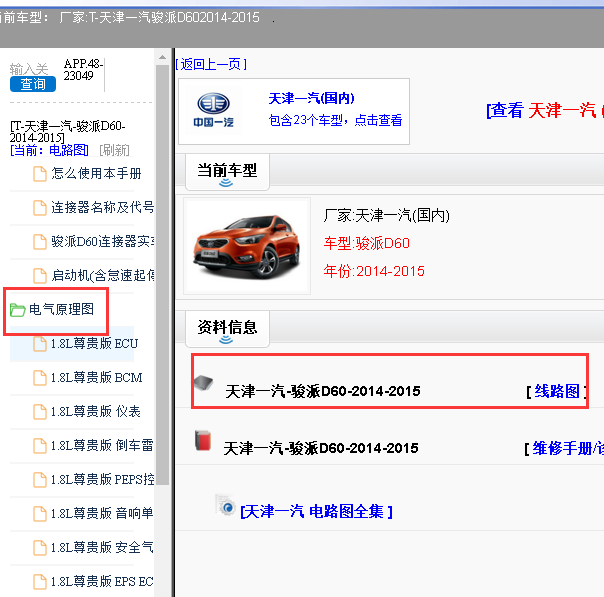Click page icon next to 1.8L尊贵版 音响单
604x597 pixels.
click(x=40, y=513)
